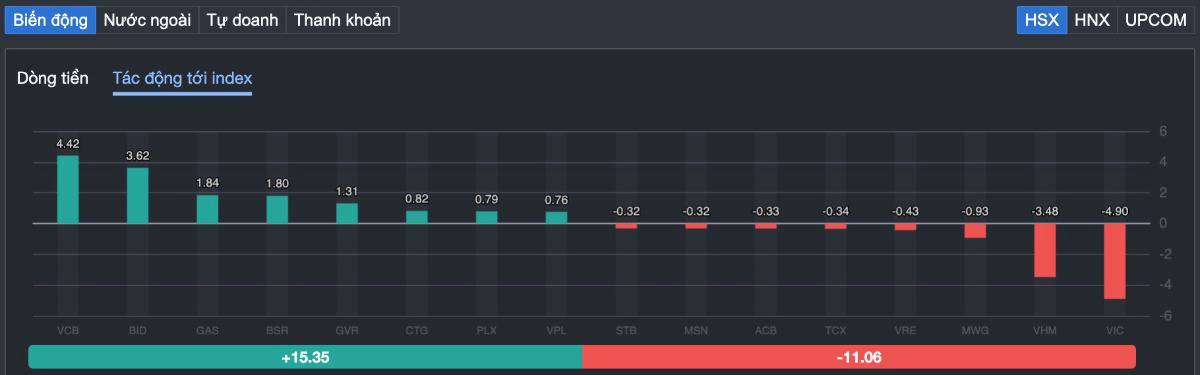The width and height of the screenshot is (1200, 375).
Task: Switch to UPCOM exchange
Action: [1155, 20]
